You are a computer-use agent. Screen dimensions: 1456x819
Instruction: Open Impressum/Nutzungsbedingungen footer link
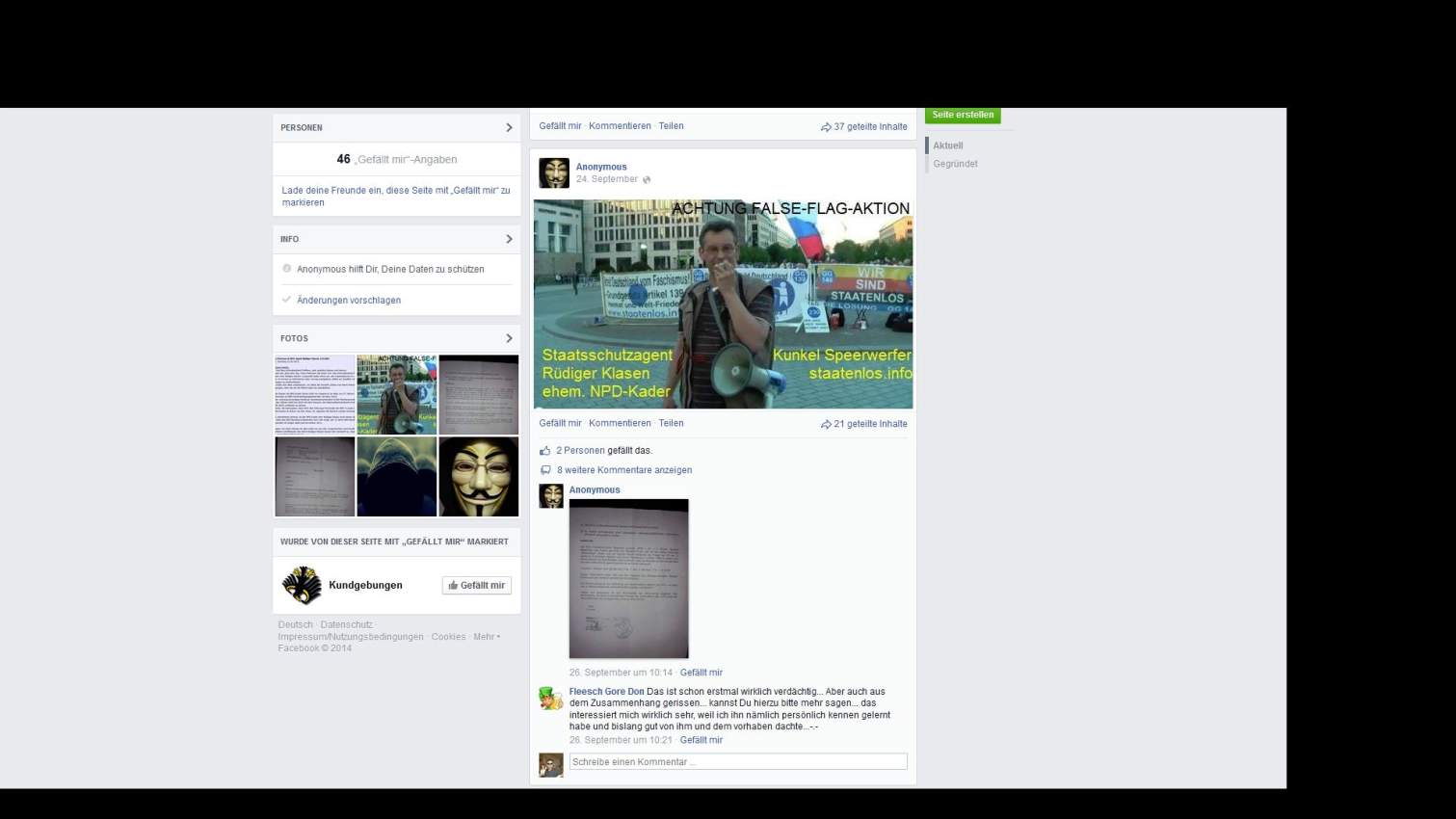pos(351,636)
